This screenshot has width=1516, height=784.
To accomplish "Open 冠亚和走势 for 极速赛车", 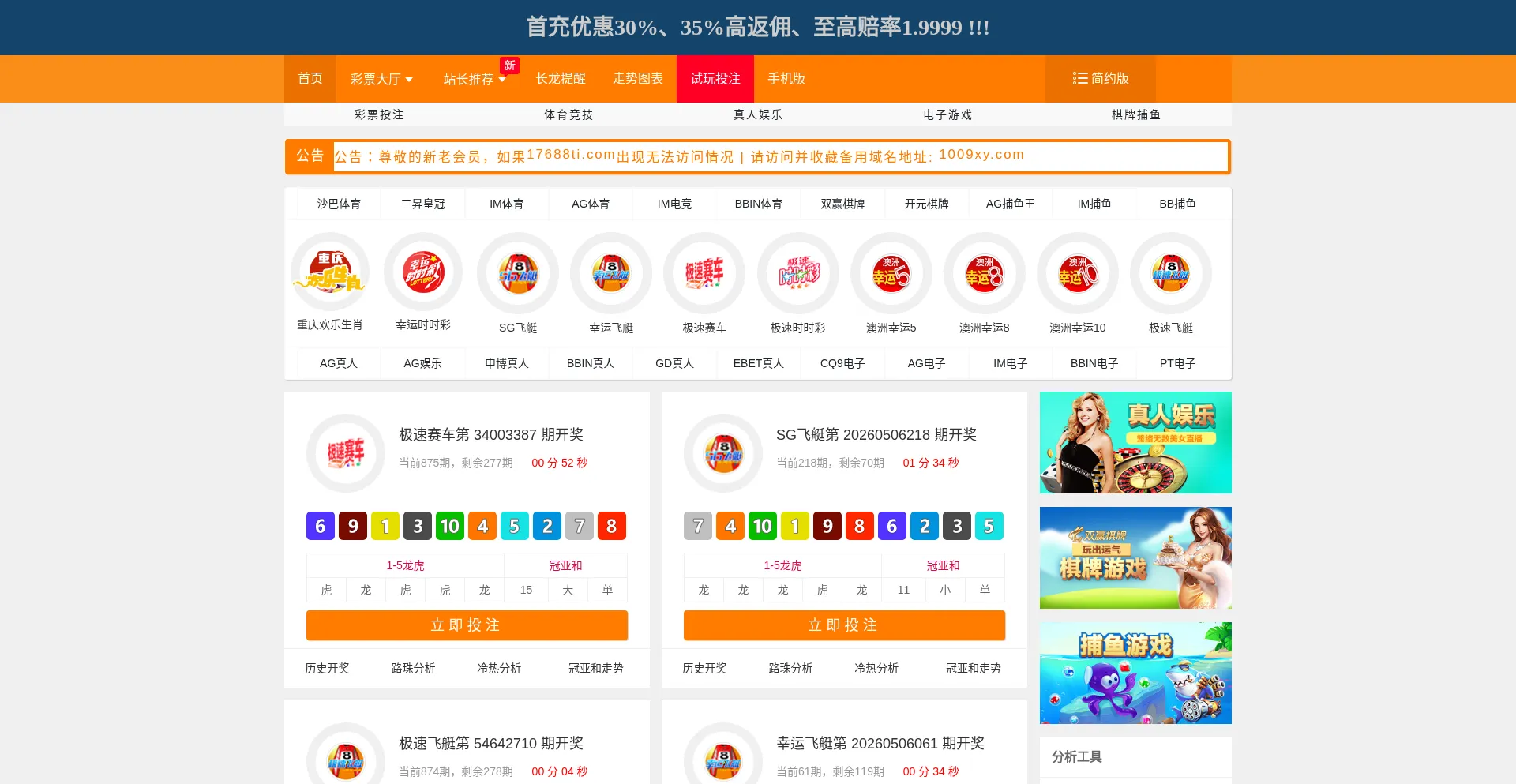I will (x=596, y=668).
